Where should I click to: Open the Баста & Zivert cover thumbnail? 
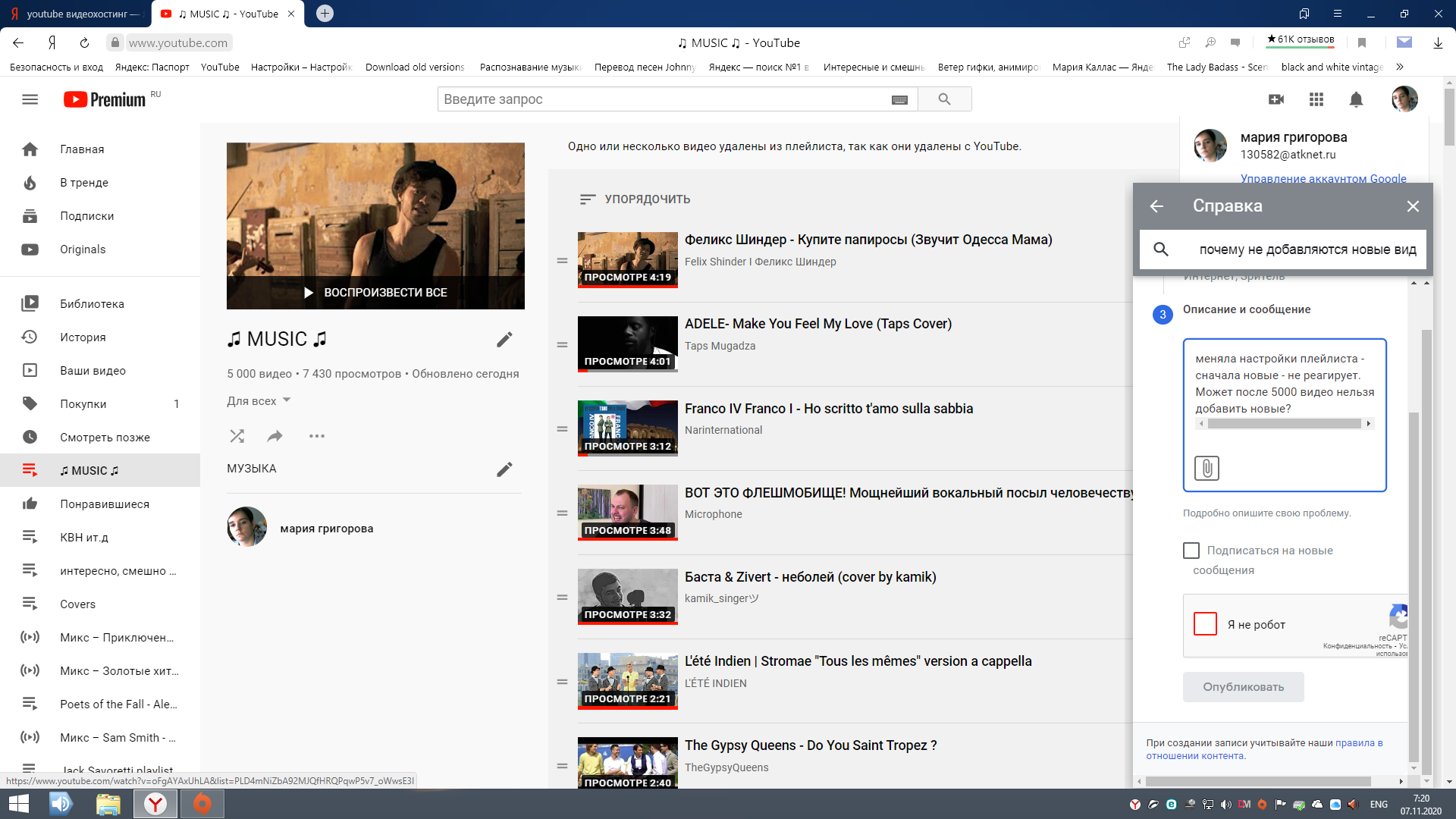(x=627, y=597)
